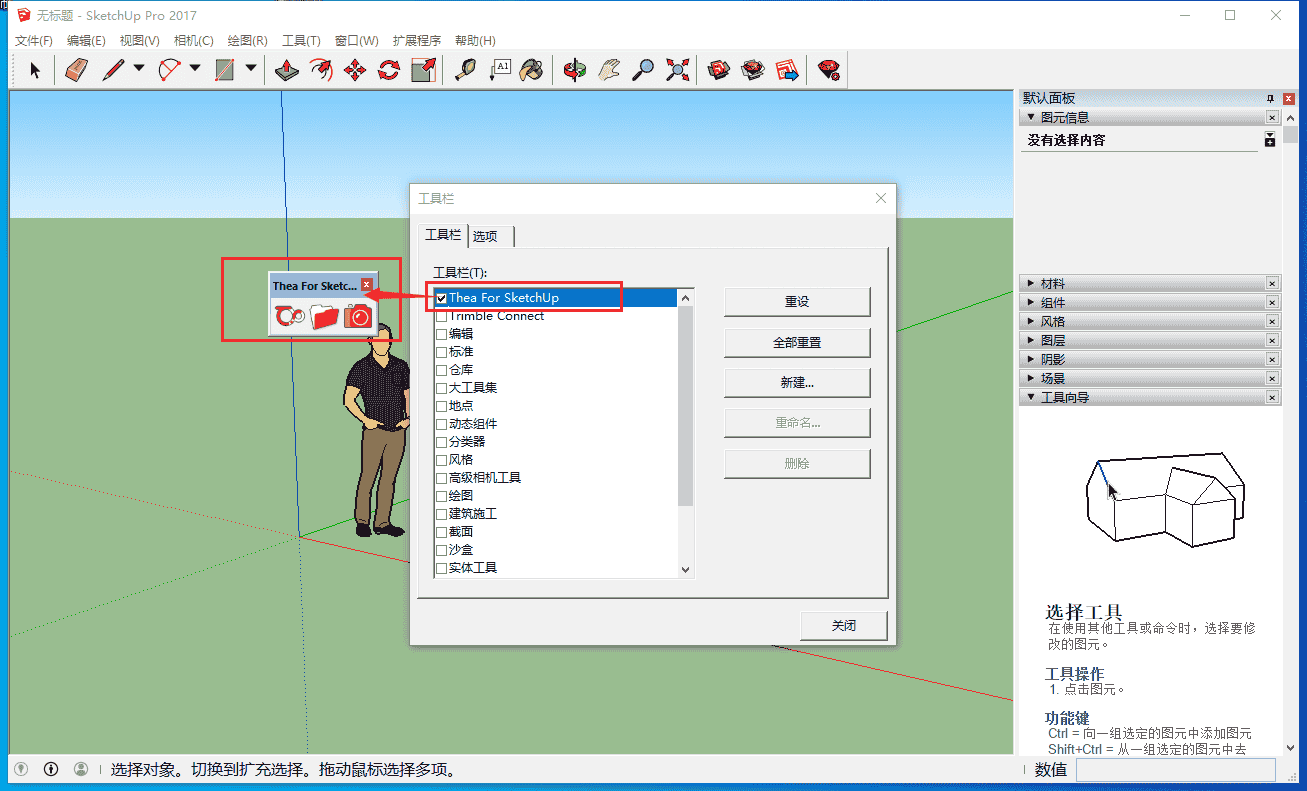
Task: Collapse the 工具向导 panel
Action: [1031, 397]
